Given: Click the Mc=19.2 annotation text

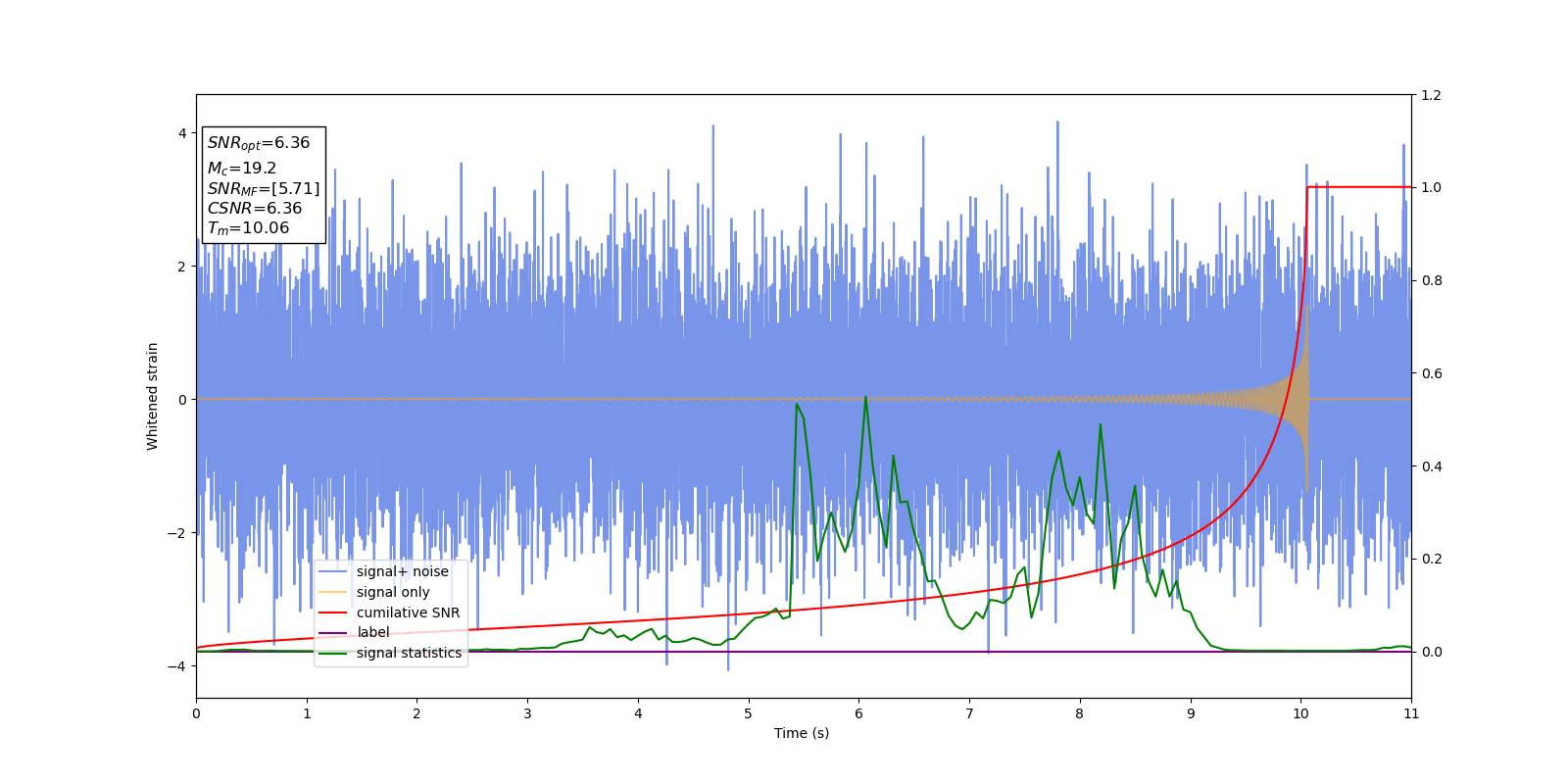Looking at the screenshot, I should [242, 169].
